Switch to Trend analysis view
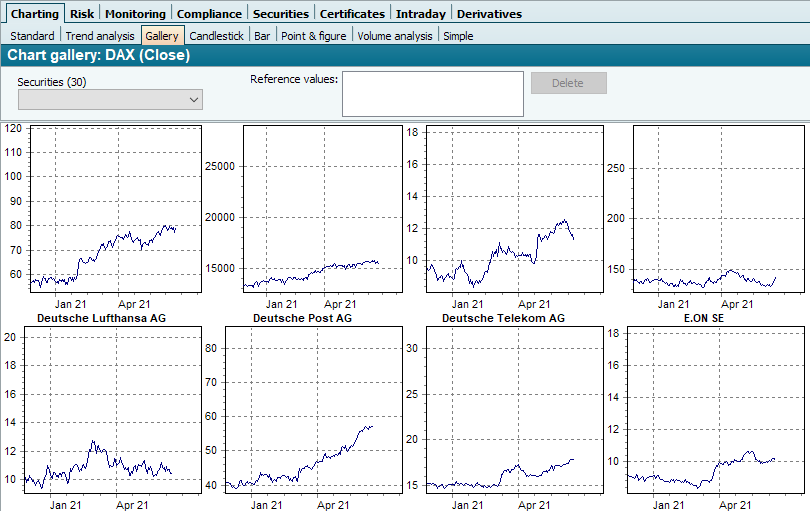810x511 pixels. click(100, 36)
